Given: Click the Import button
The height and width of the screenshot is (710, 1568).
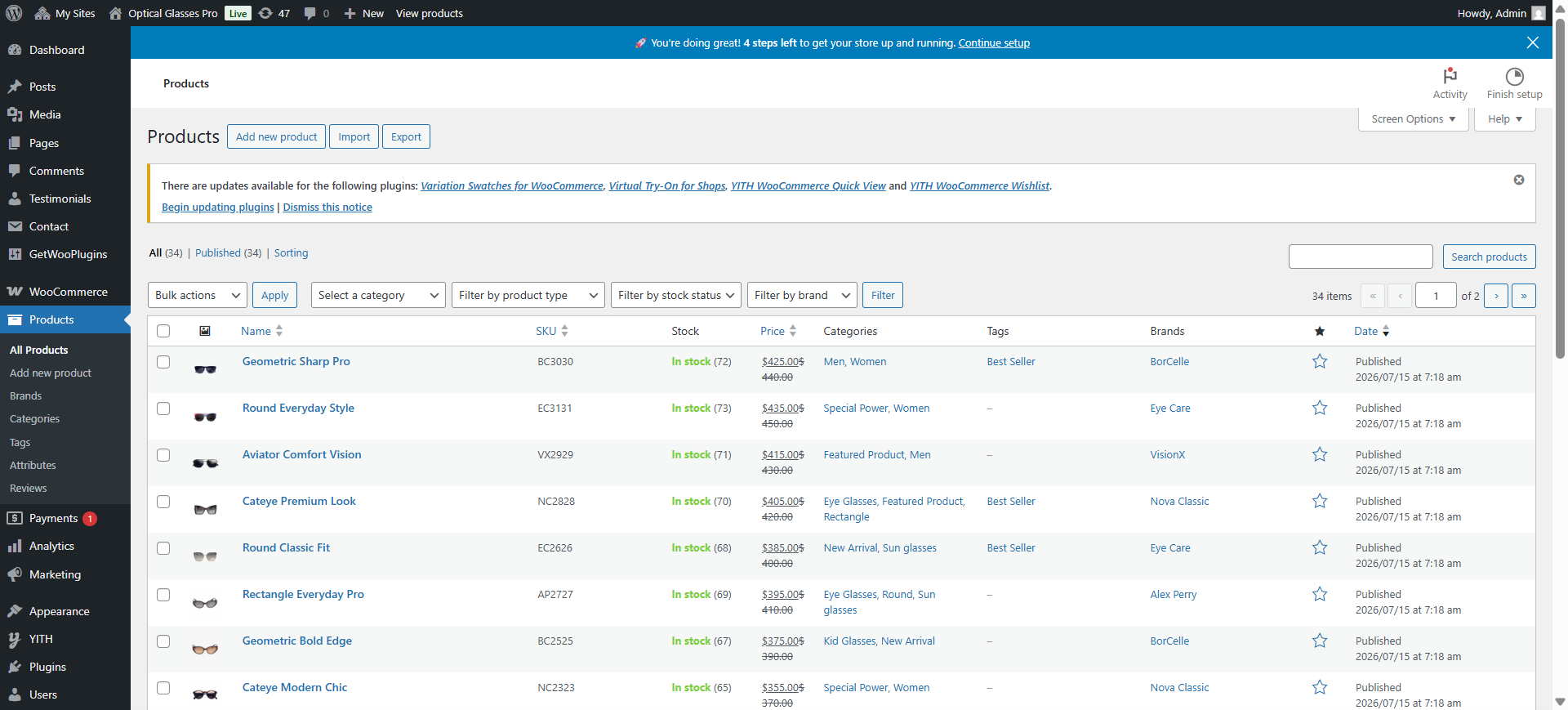Looking at the screenshot, I should 354,136.
